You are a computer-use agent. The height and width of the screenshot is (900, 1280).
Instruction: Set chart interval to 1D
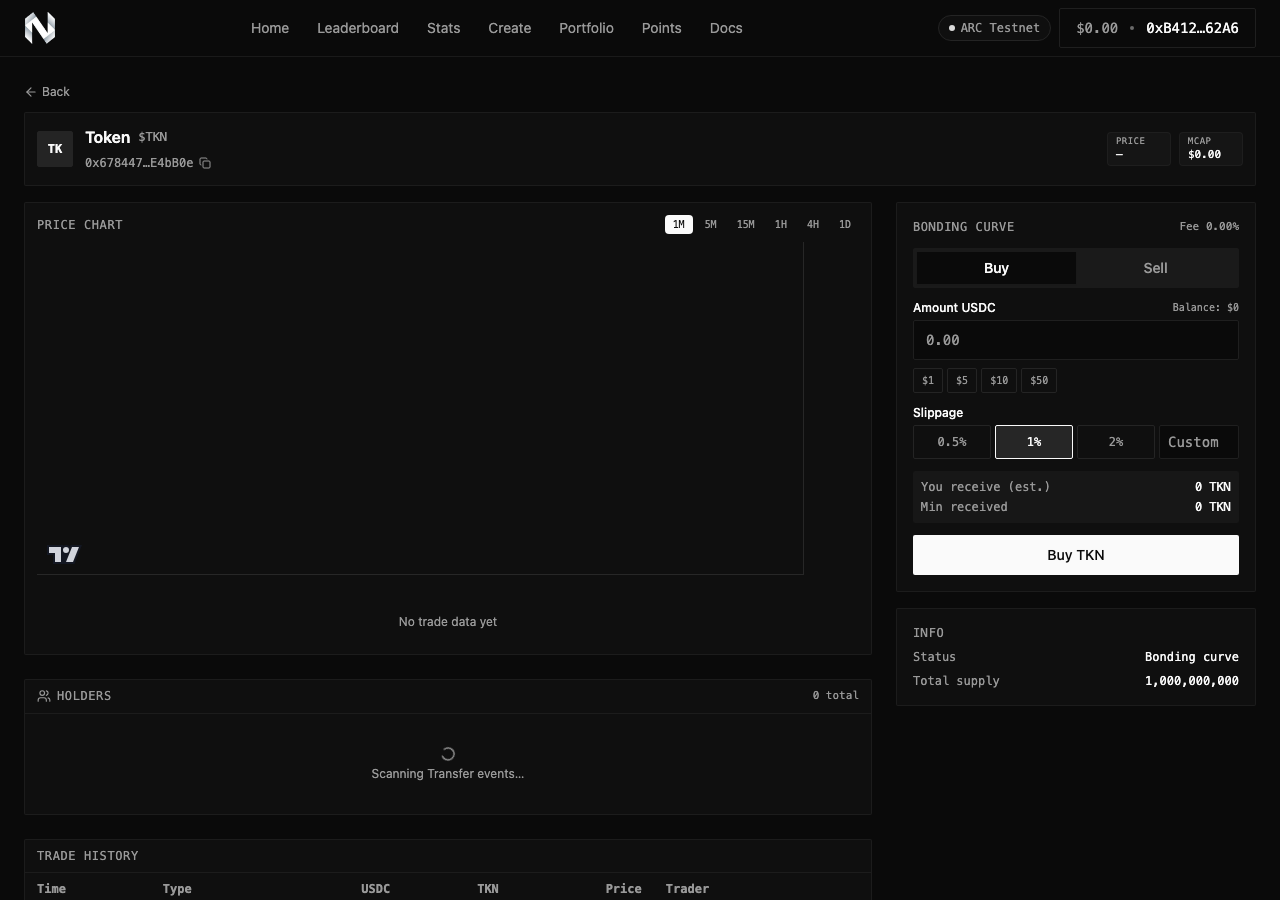pos(845,225)
